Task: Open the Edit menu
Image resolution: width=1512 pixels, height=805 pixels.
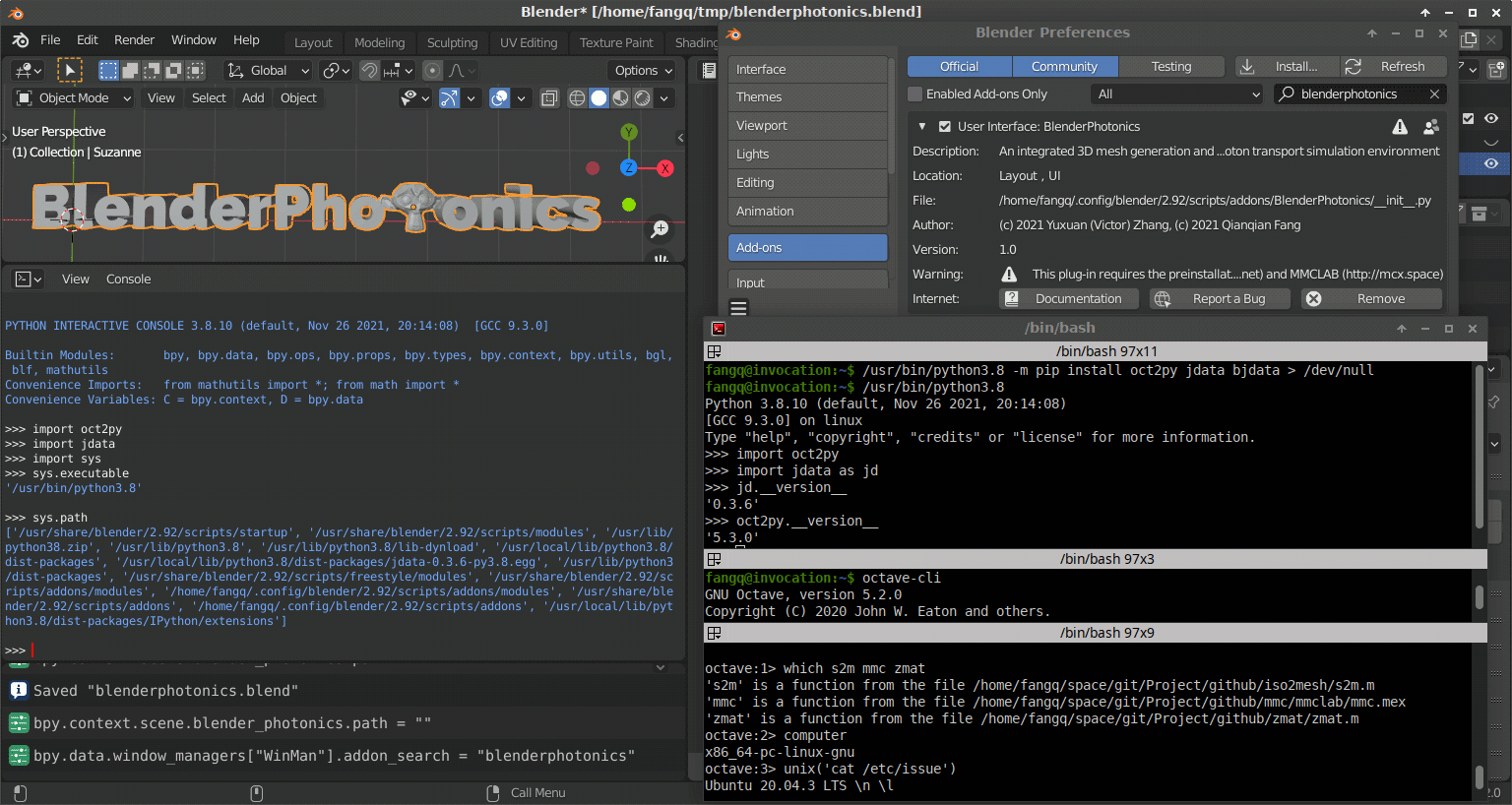Action: [x=88, y=40]
